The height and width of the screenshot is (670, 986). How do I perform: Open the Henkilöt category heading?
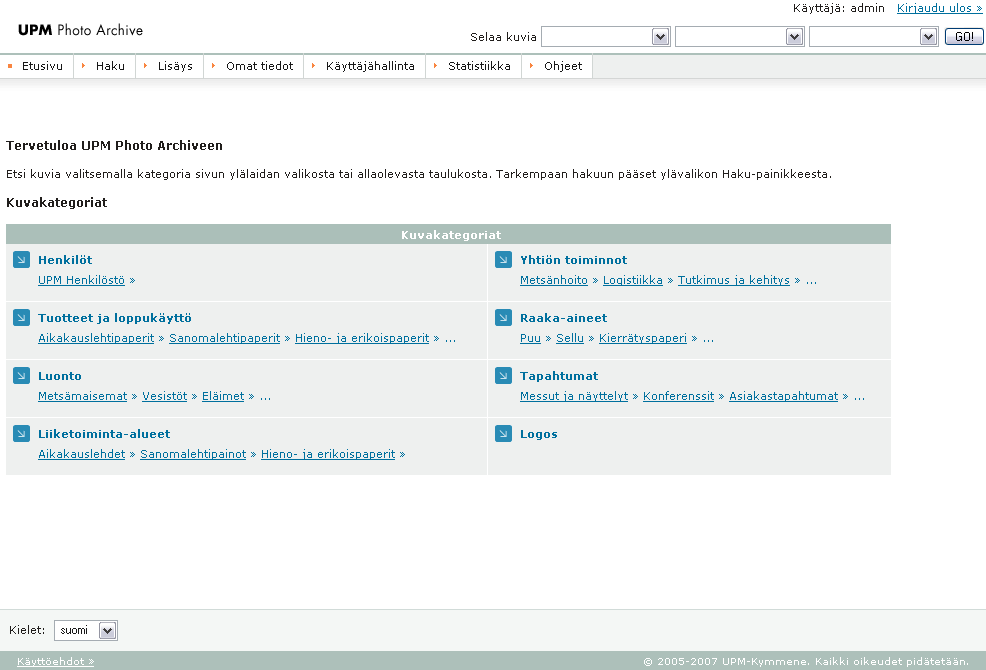[65, 260]
